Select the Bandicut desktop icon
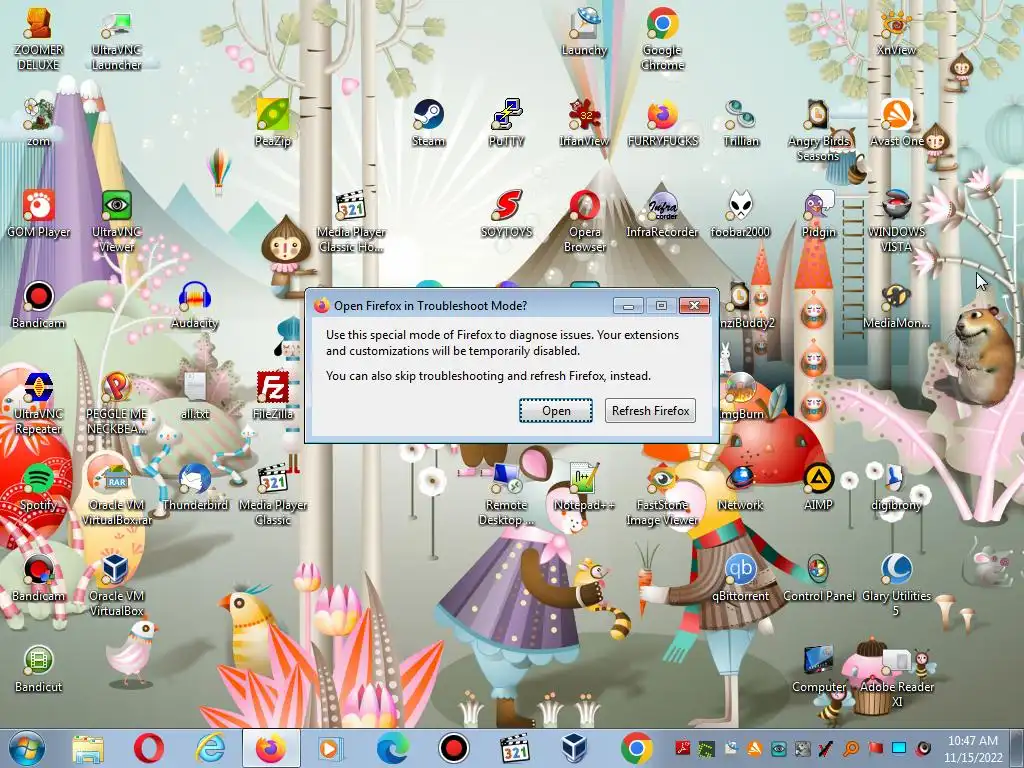Screen dimensions: 1024x768 (39, 668)
